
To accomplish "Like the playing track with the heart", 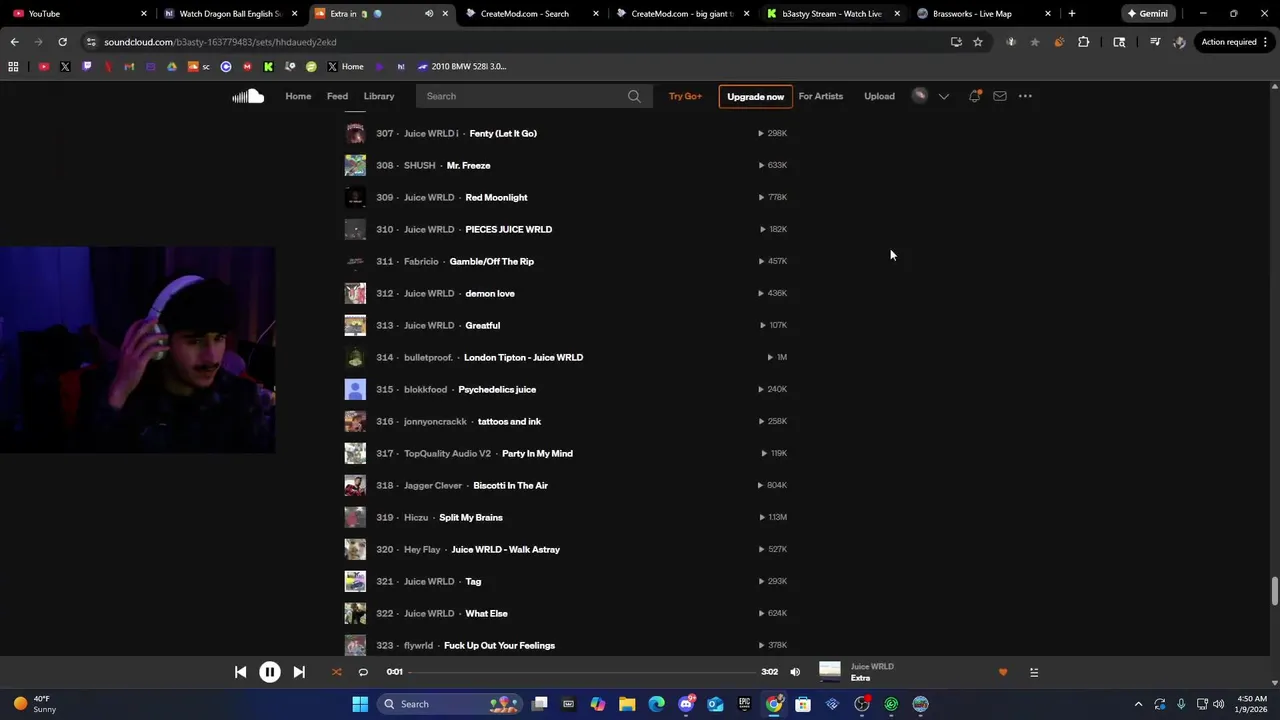I will [x=1003, y=672].
